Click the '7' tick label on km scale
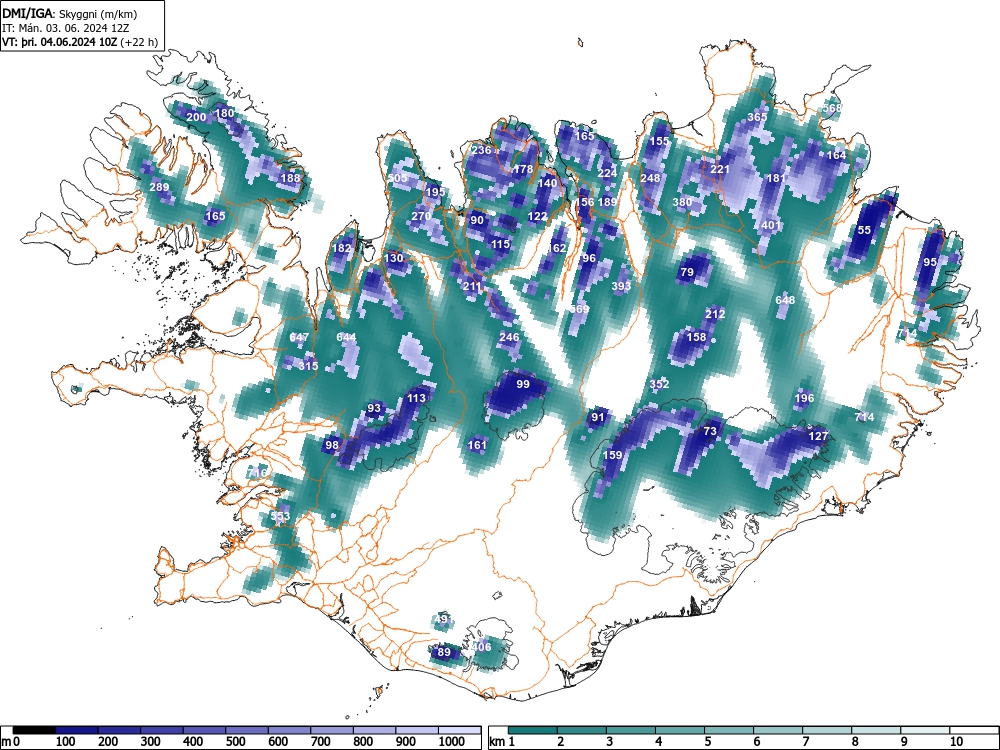1000x750 pixels. point(805,742)
